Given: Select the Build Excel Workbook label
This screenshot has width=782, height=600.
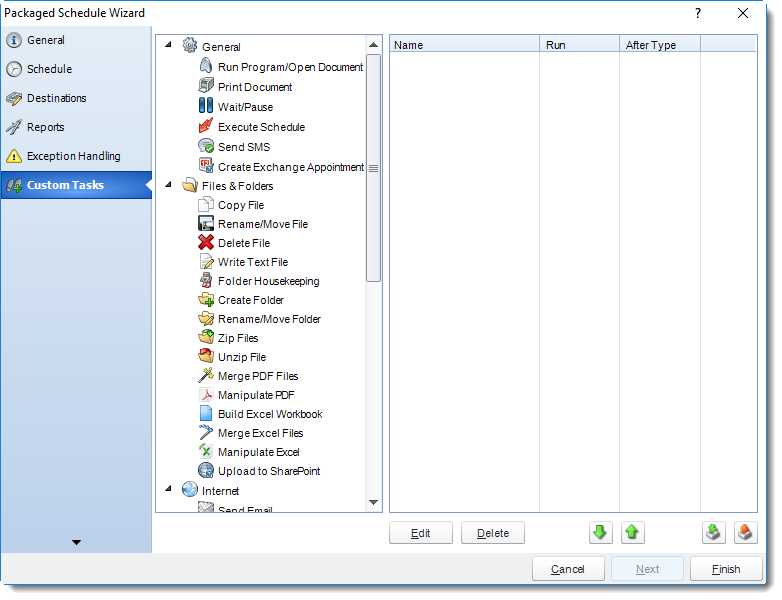Looking at the screenshot, I should point(270,414).
